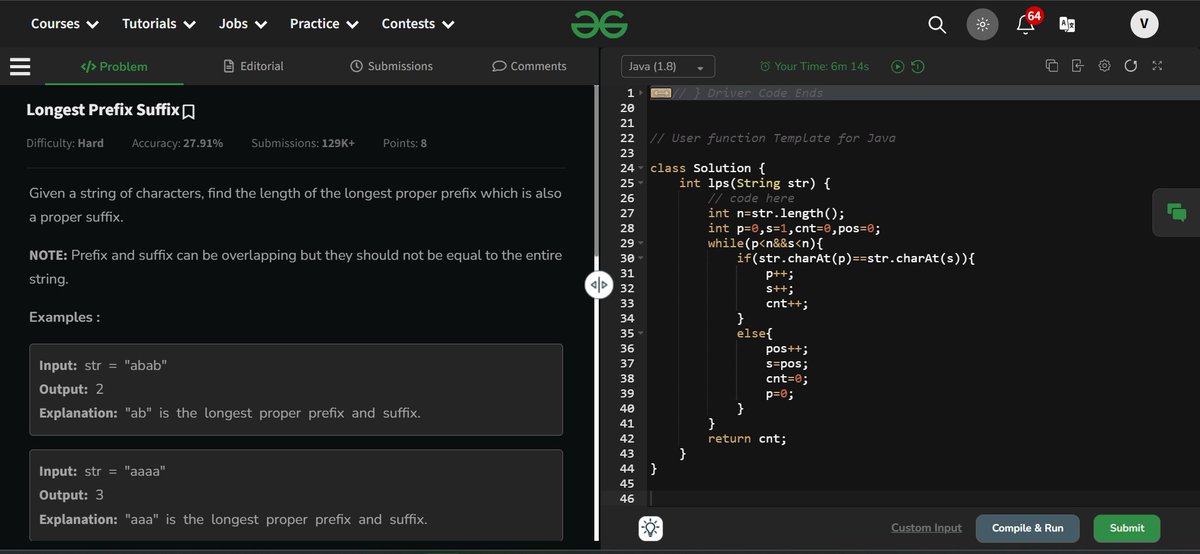Collapse the while loop at line 29
The image size is (1200, 554).
(641, 243)
